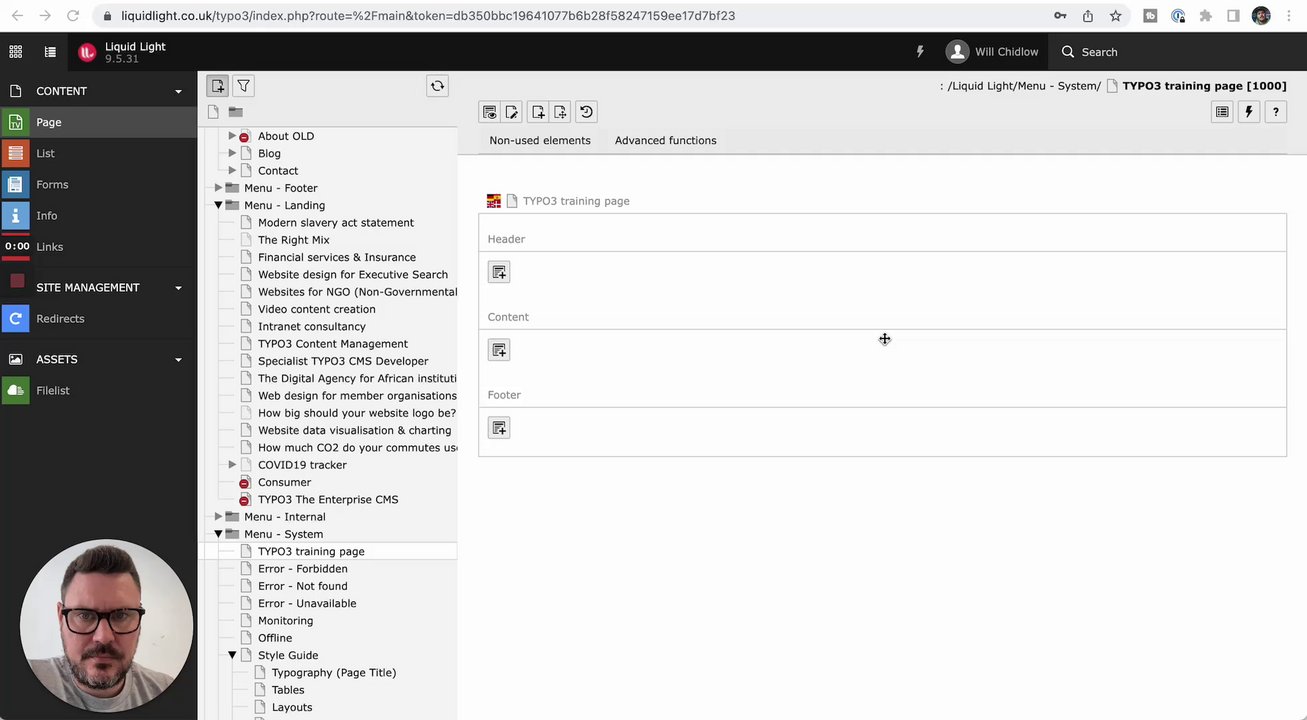Viewport: 1307px width, 720px height.
Task: Select The Right Mix page
Action: tap(294, 240)
